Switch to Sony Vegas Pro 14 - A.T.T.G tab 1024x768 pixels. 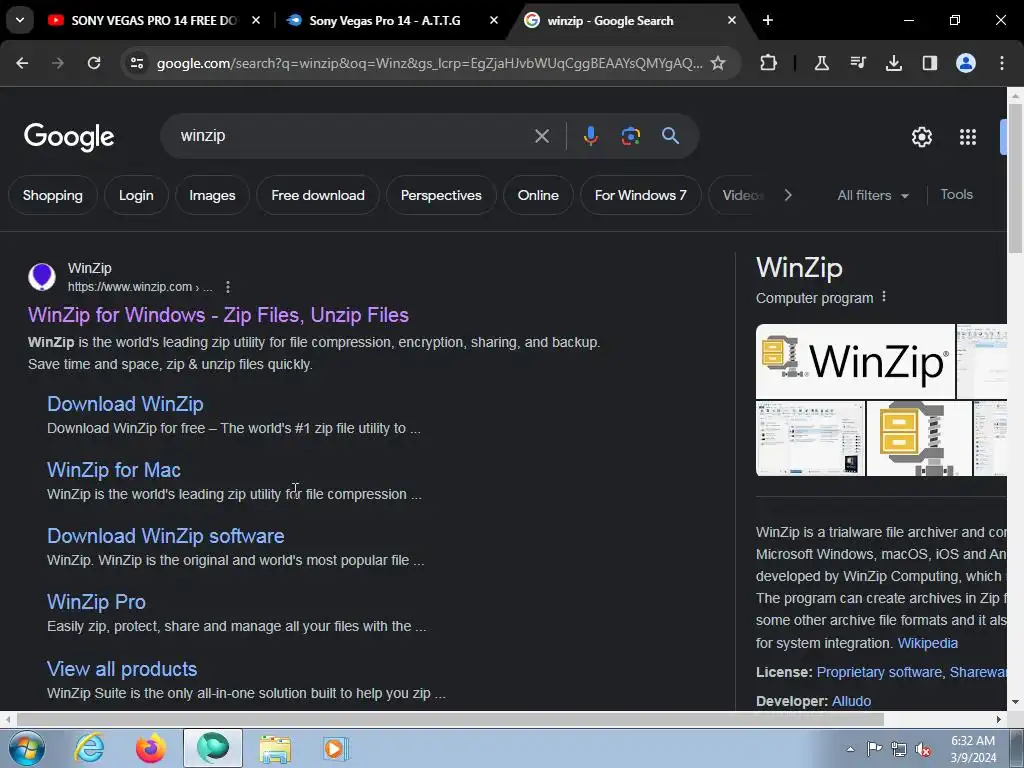[x=392, y=20]
